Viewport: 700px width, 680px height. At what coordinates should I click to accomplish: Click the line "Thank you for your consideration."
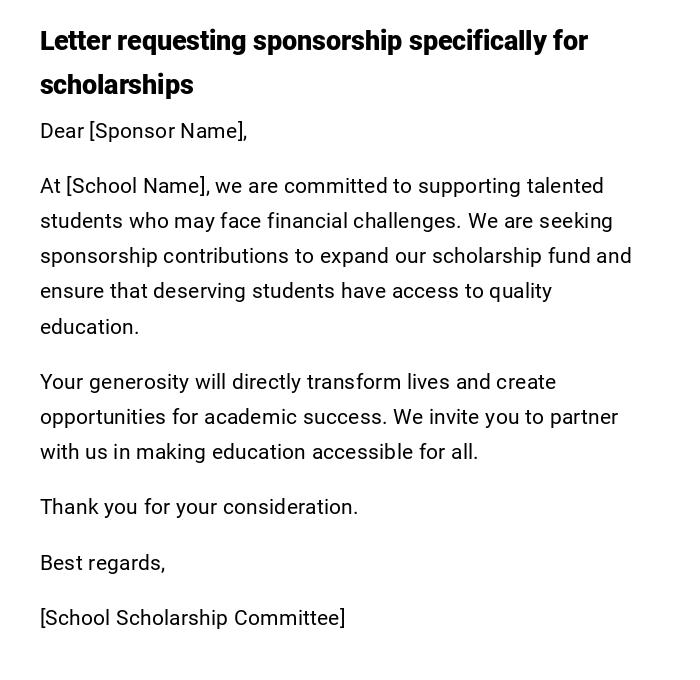coord(199,507)
